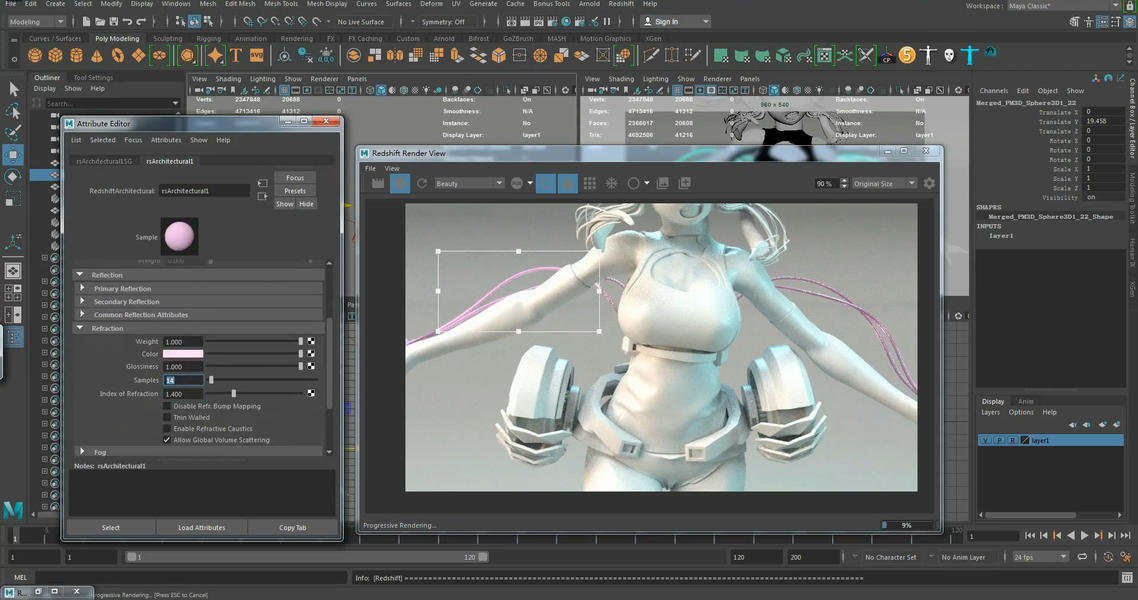Switch to the Sculpting shelf tab

click(x=168, y=38)
